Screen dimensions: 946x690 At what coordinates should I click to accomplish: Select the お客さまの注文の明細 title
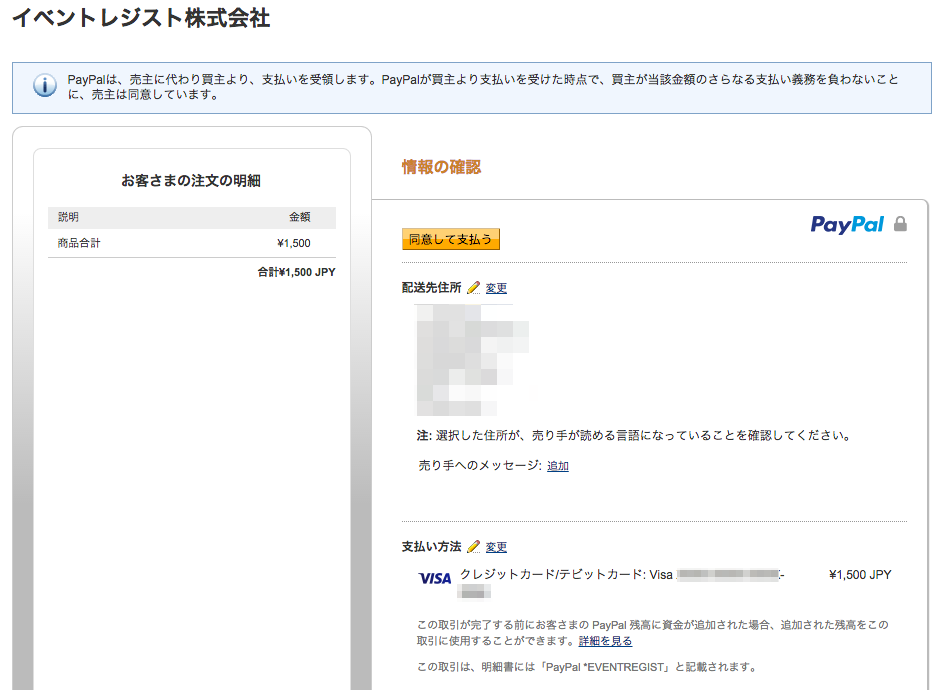(191, 180)
